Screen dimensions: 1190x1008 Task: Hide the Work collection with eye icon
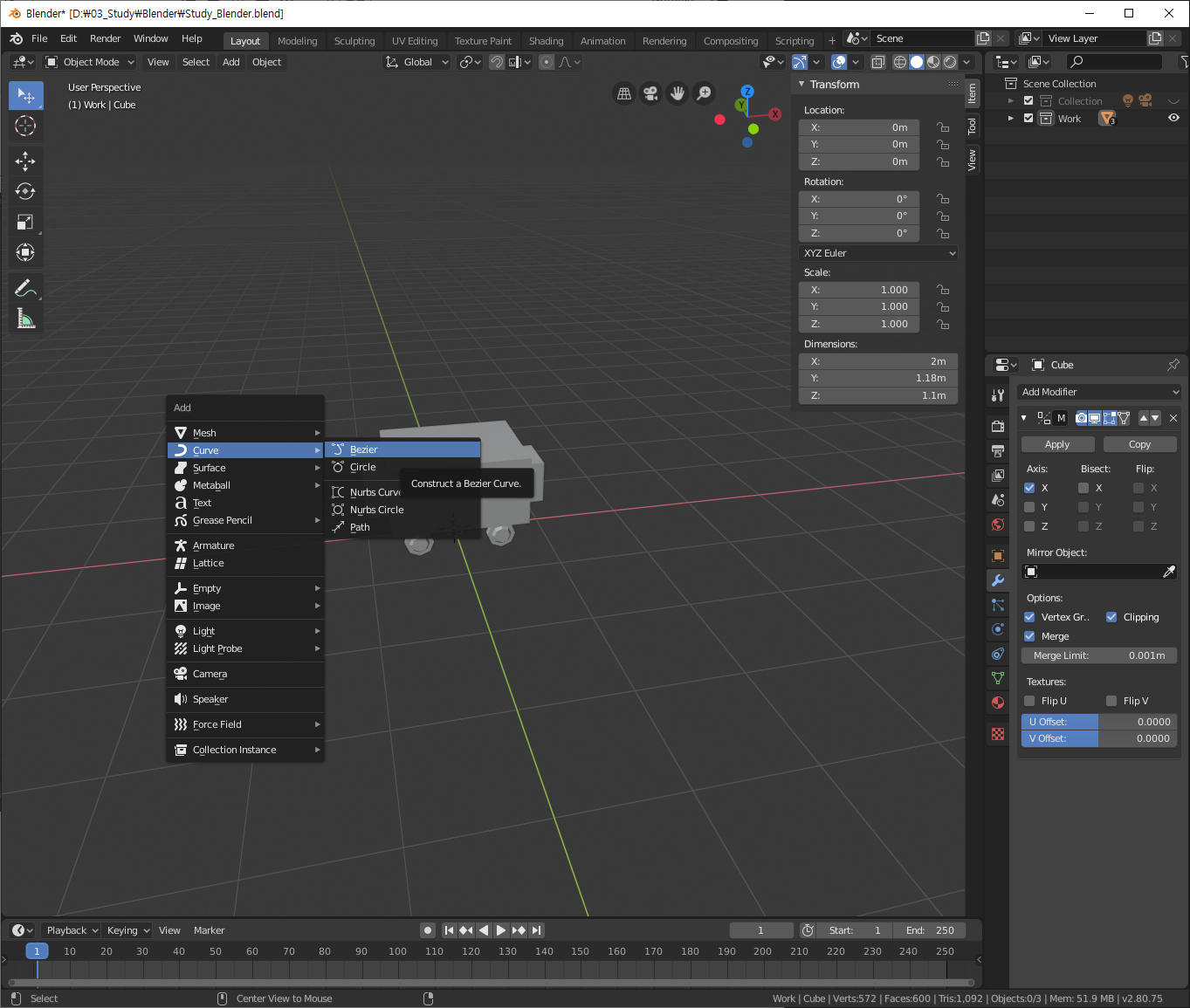[1173, 118]
